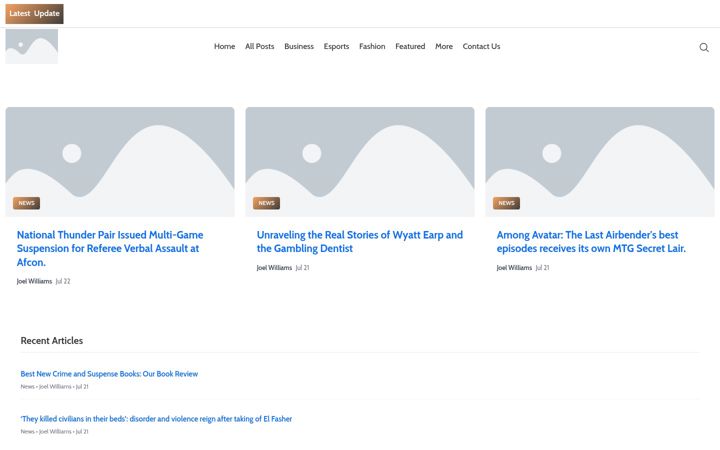720x450 pixels.
Task: Open Unraveling Wyatt Earp stories headline
Action: click(360, 242)
